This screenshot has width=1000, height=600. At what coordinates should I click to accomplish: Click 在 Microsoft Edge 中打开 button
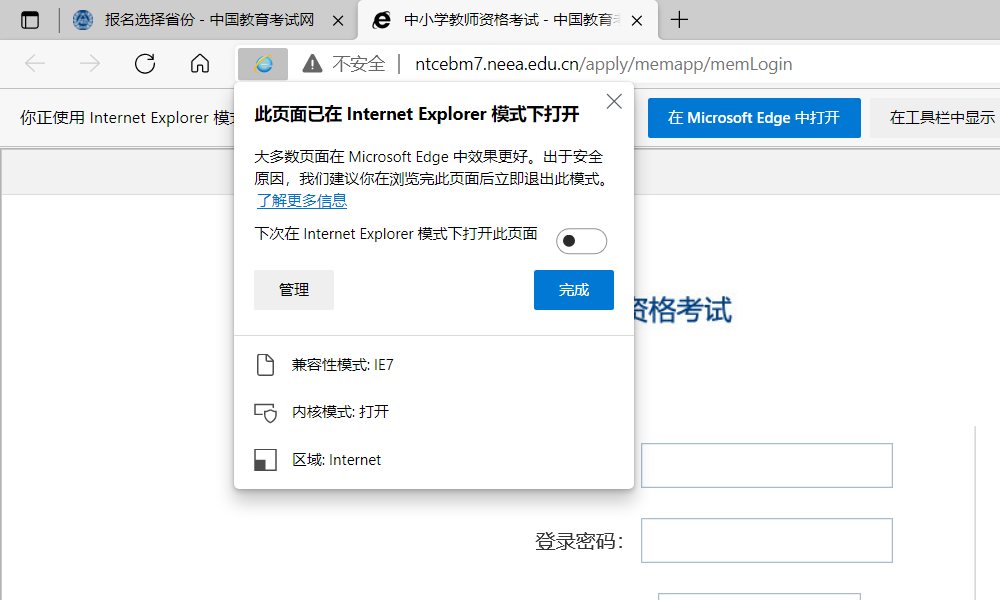(x=753, y=118)
